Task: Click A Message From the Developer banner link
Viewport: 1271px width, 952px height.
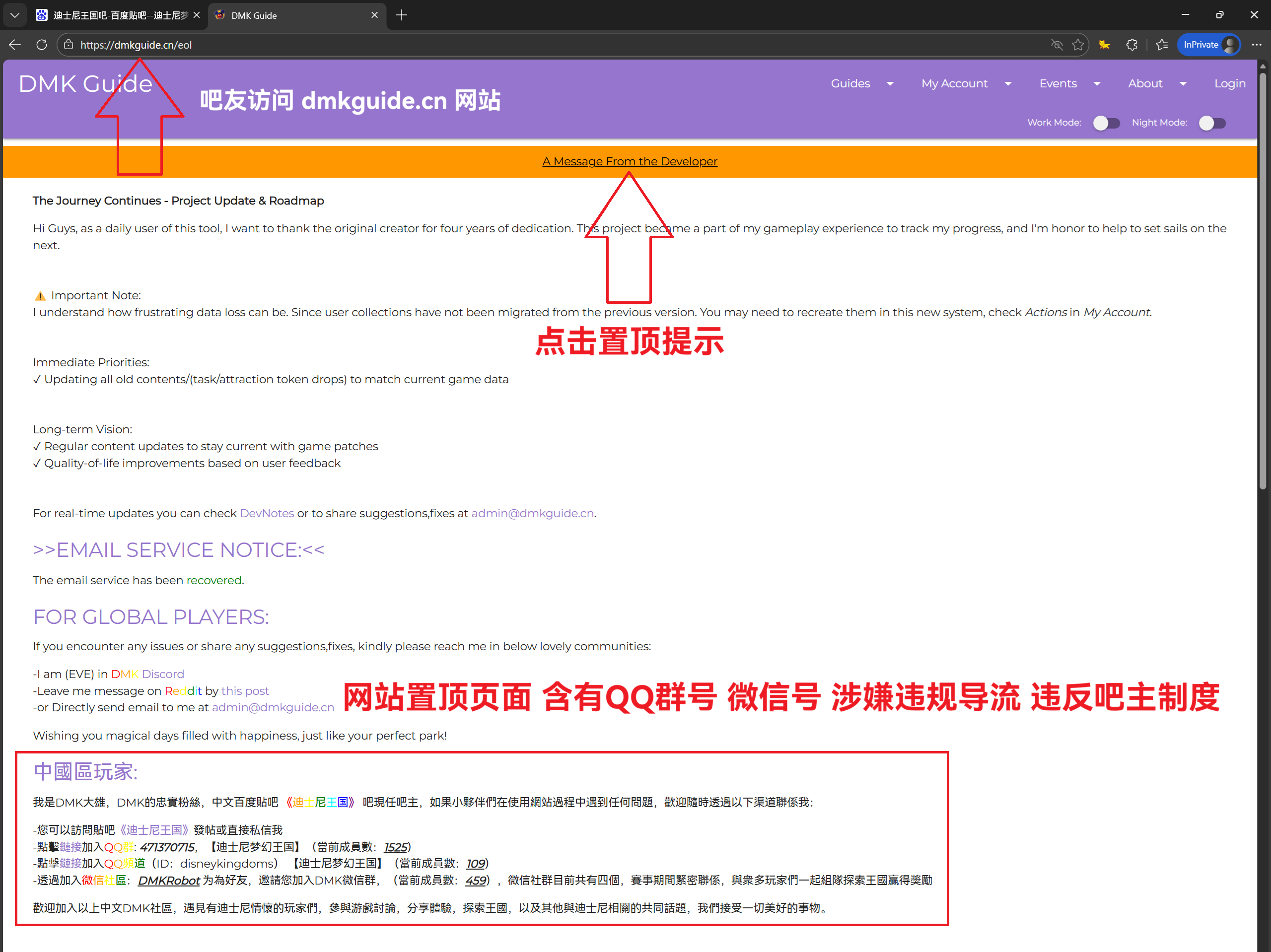Action: 630,161
